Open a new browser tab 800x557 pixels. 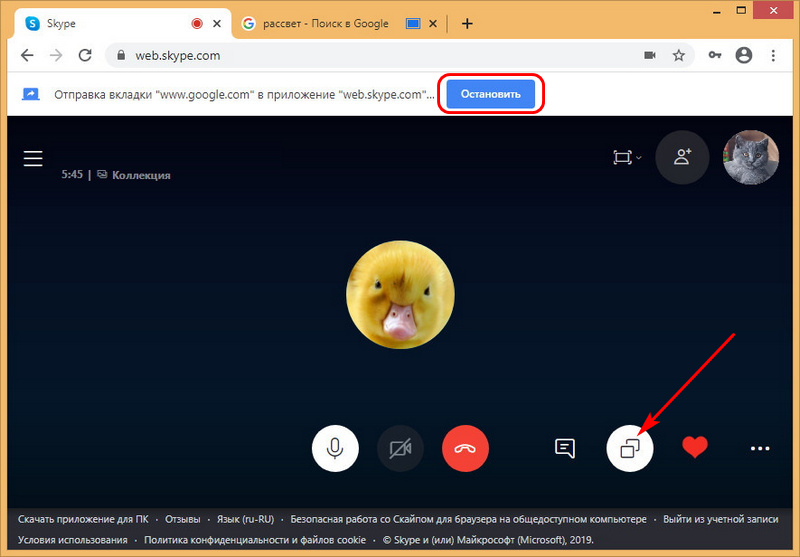coord(467,23)
